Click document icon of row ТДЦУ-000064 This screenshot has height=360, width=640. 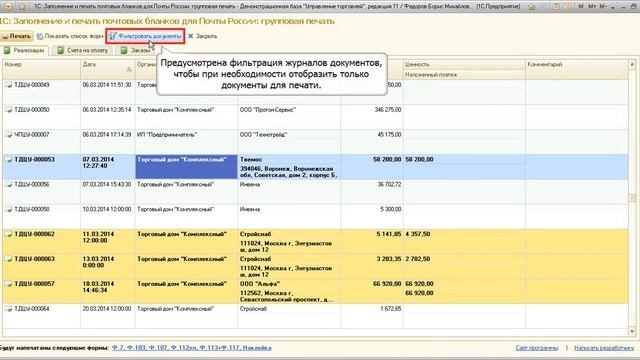click(x=9, y=309)
